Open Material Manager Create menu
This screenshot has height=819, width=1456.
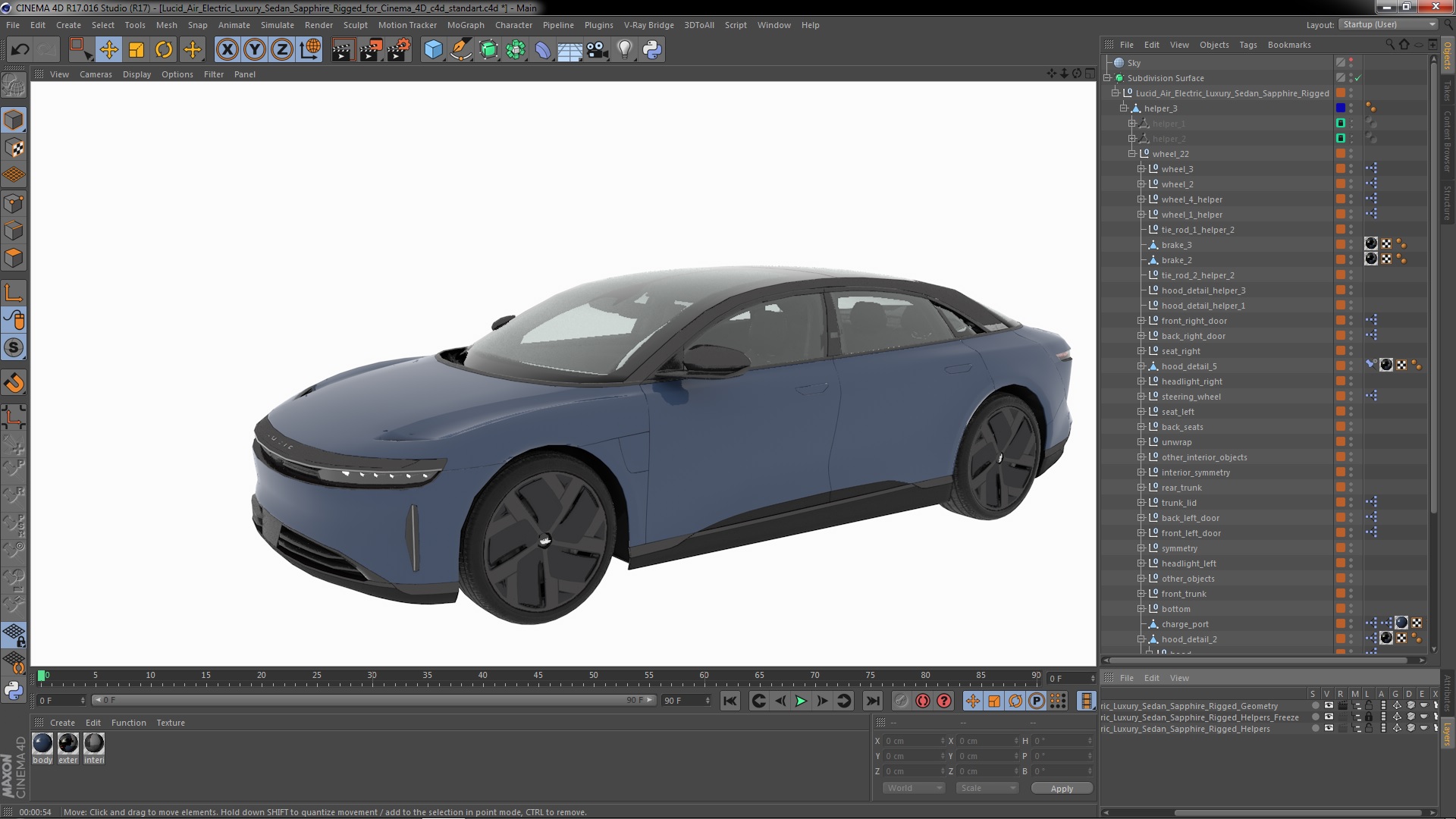(x=62, y=723)
